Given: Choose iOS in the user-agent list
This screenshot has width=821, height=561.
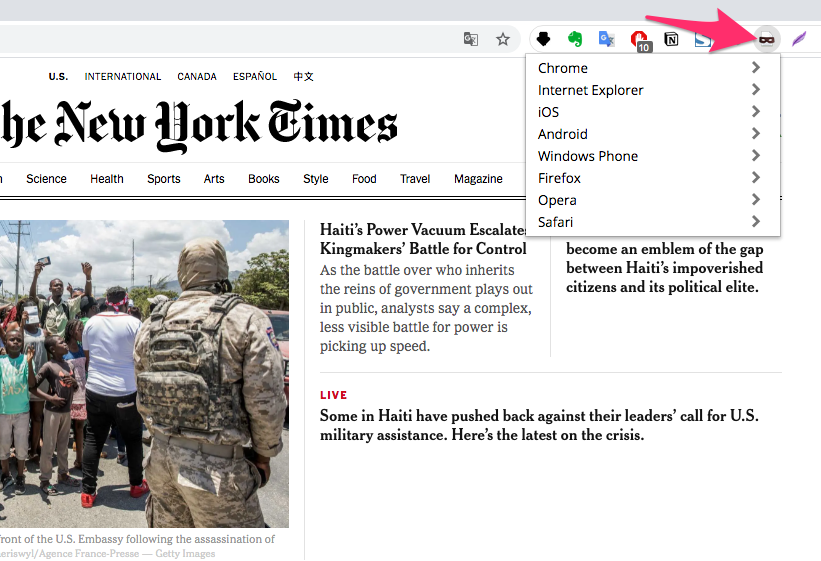Looking at the screenshot, I should (x=652, y=112).
